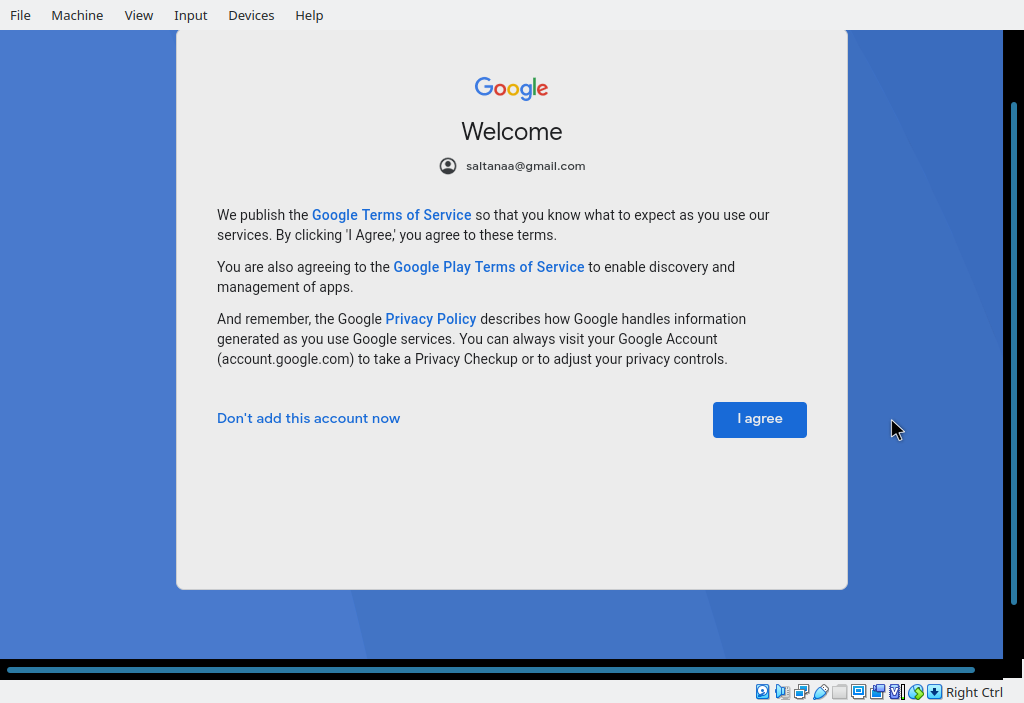Click the I agree button
Image resolution: width=1024 pixels, height=703 pixels.
point(760,419)
